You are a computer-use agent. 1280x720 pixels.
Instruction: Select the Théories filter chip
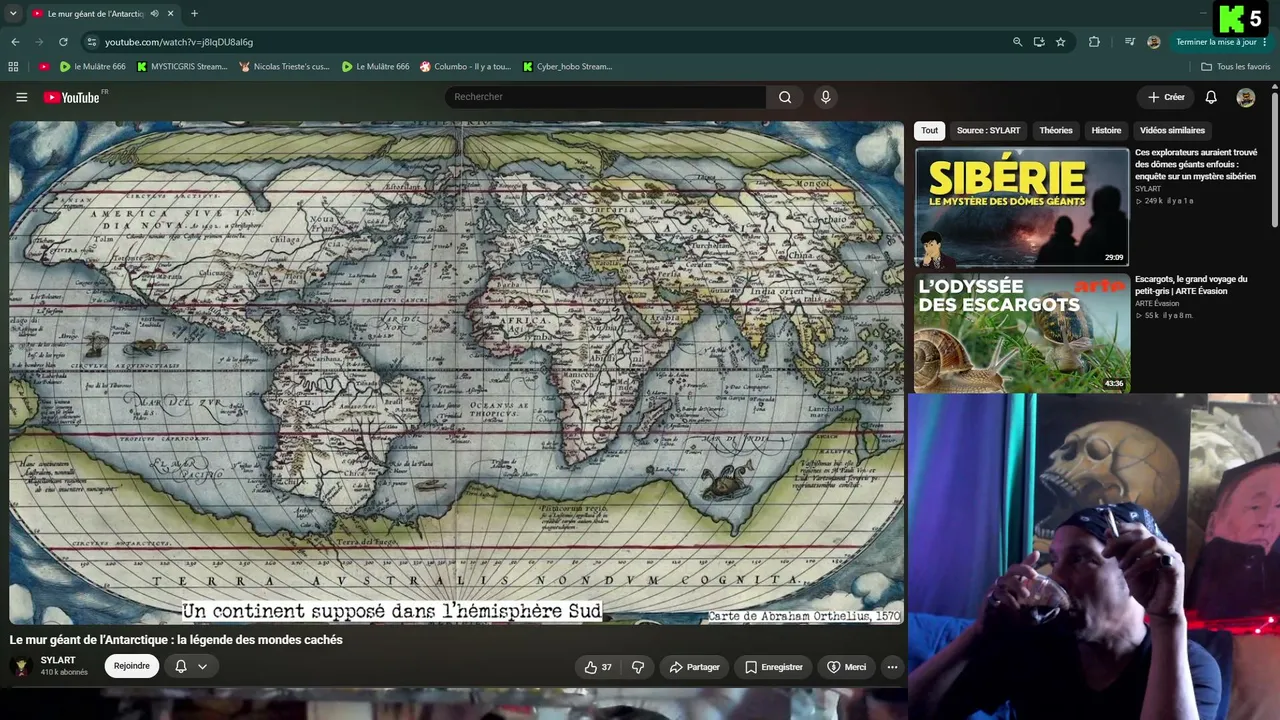coord(1056,131)
